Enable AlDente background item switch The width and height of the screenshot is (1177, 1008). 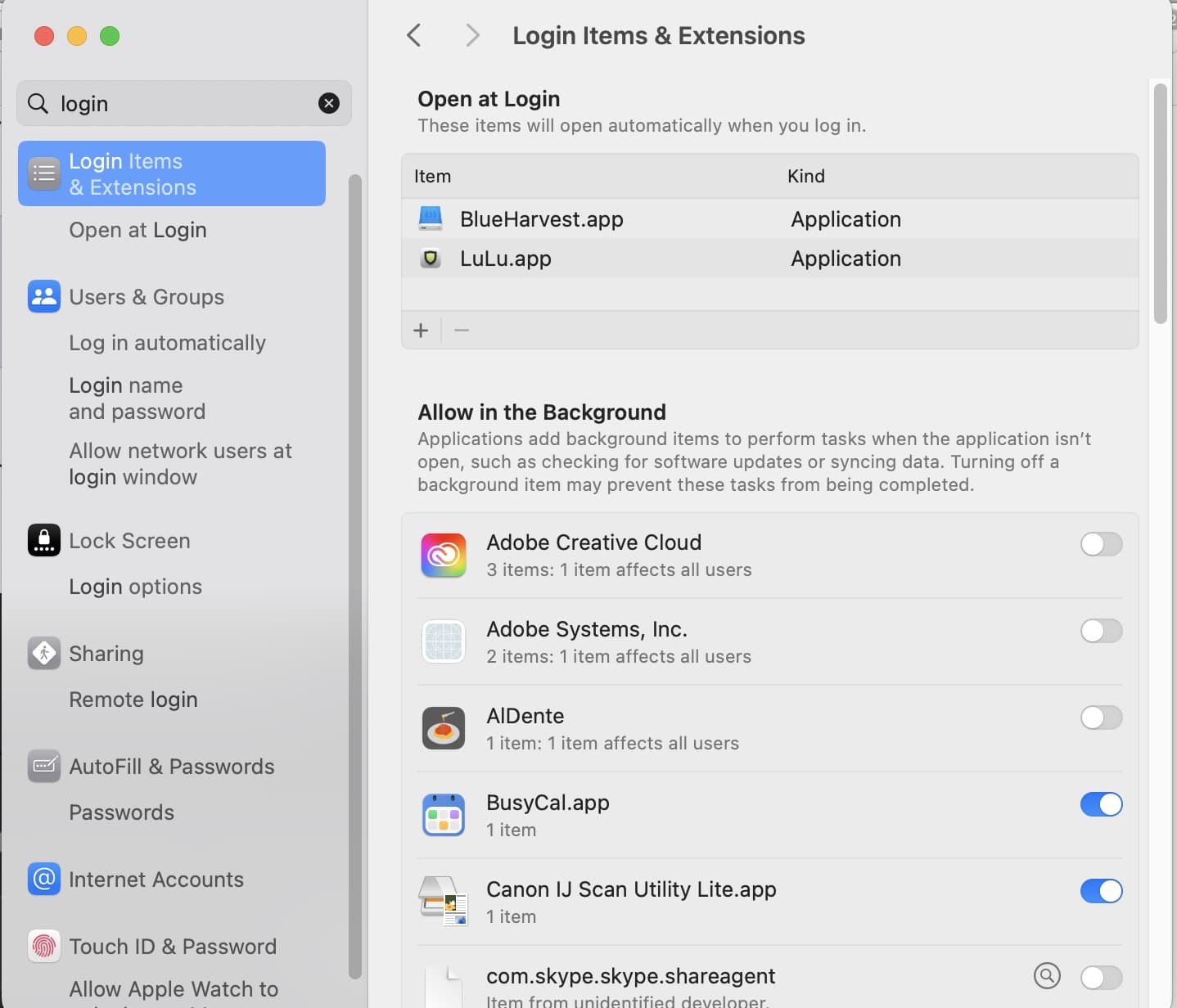pos(1101,718)
